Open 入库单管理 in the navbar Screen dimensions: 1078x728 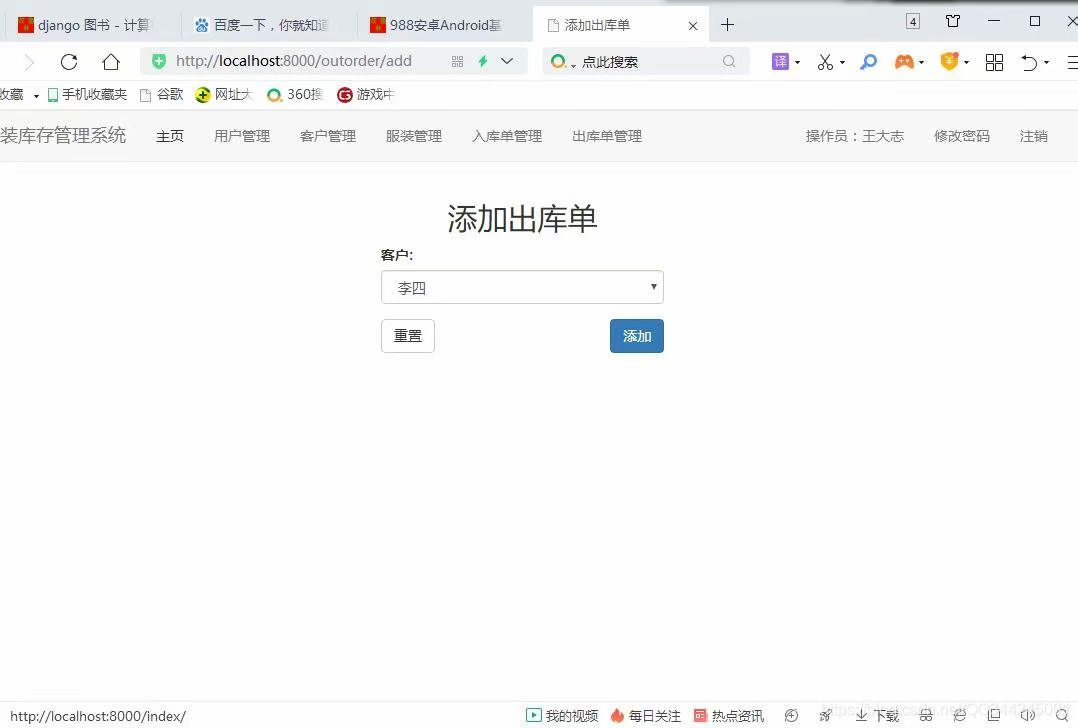[507, 136]
